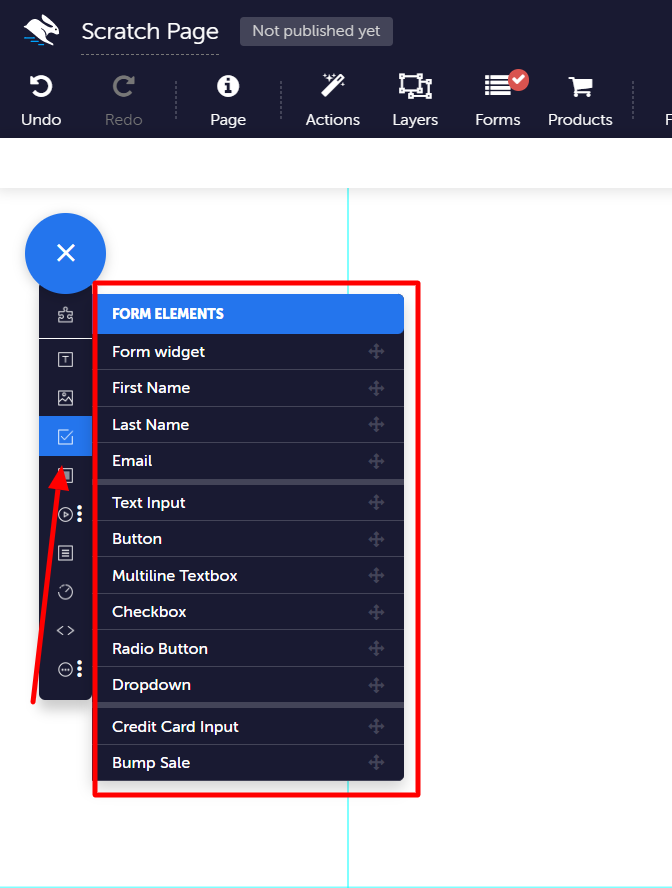Open the Forms toolbar icon
Image resolution: width=672 pixels, height=888 pixels.
point(498,86)
